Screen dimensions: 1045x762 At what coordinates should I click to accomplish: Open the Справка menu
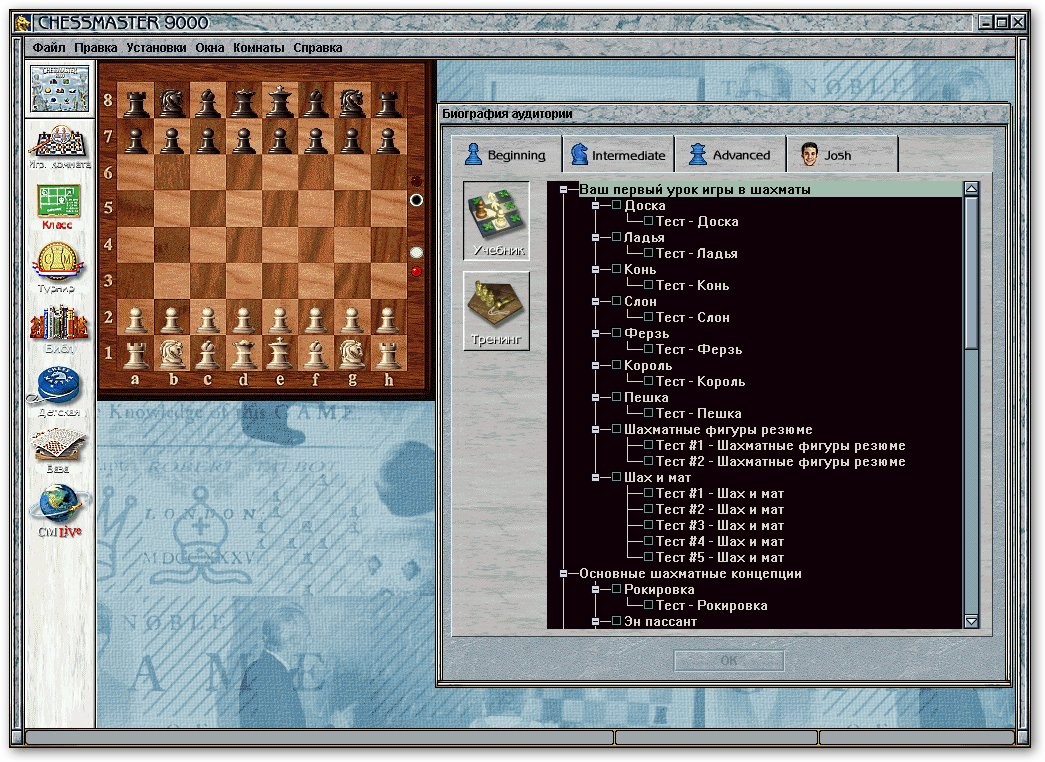[x=317, y=47]
